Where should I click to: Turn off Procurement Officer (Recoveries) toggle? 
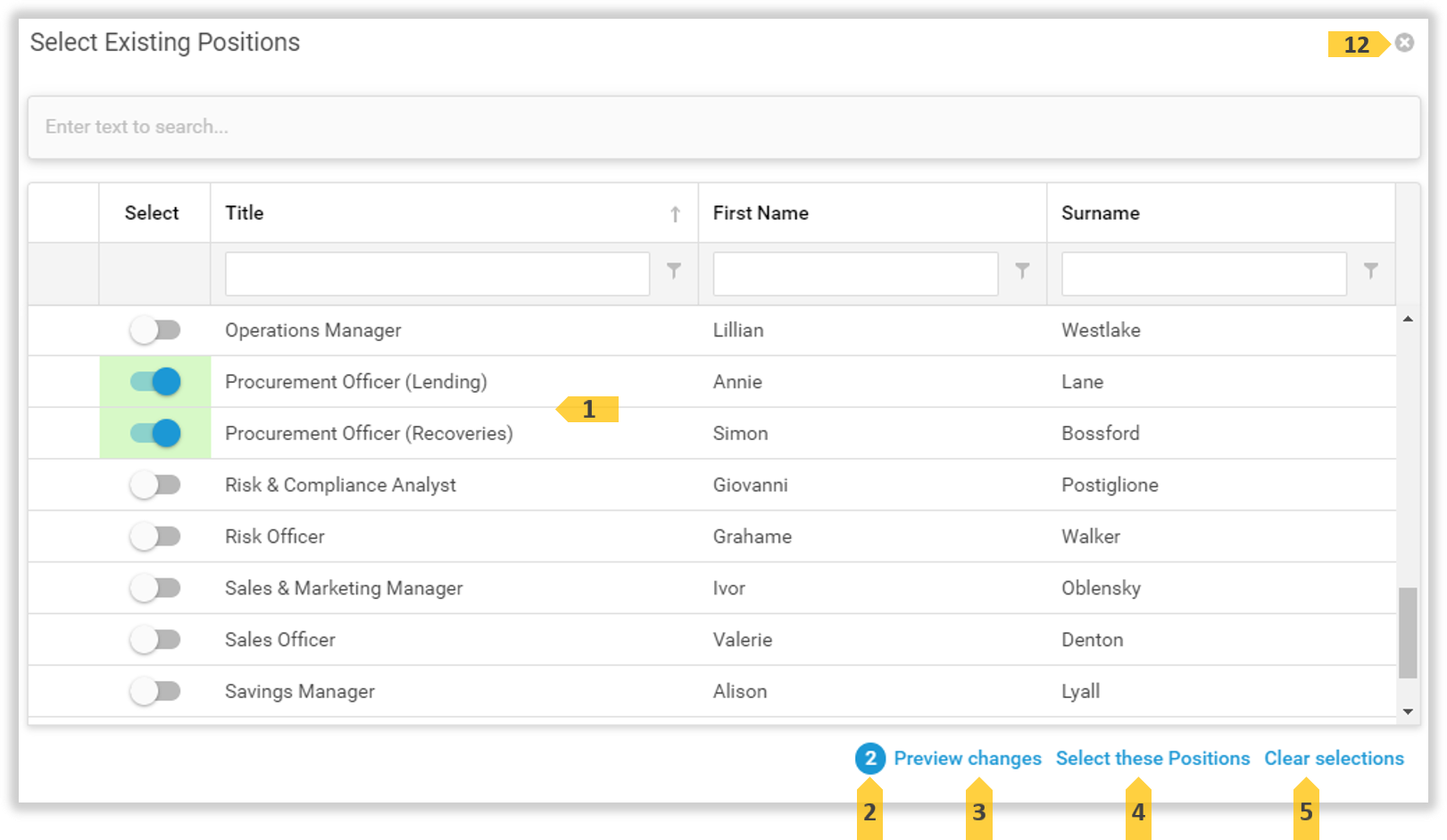click(155, 434)
